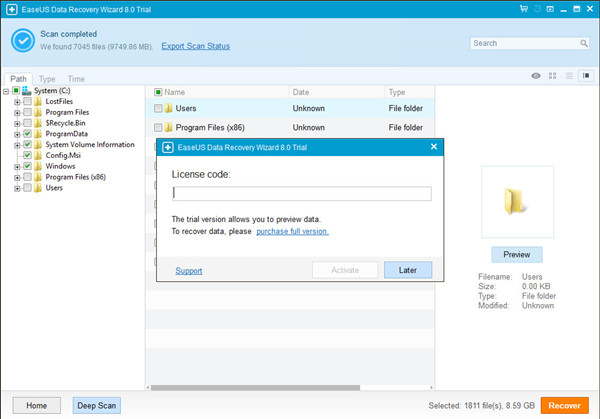Expand the $Recycle.Bin tree node
Viewport: 600px width, 419px height.
17,124
